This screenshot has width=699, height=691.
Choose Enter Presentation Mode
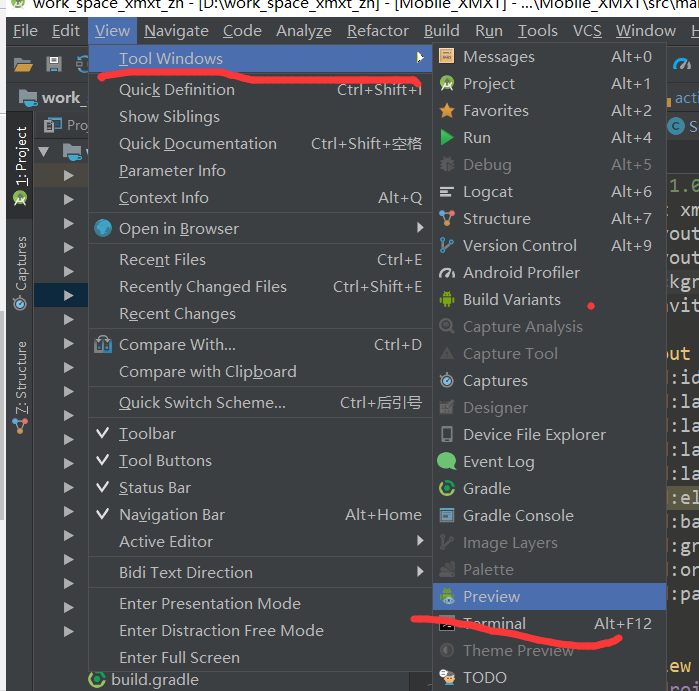260,604
